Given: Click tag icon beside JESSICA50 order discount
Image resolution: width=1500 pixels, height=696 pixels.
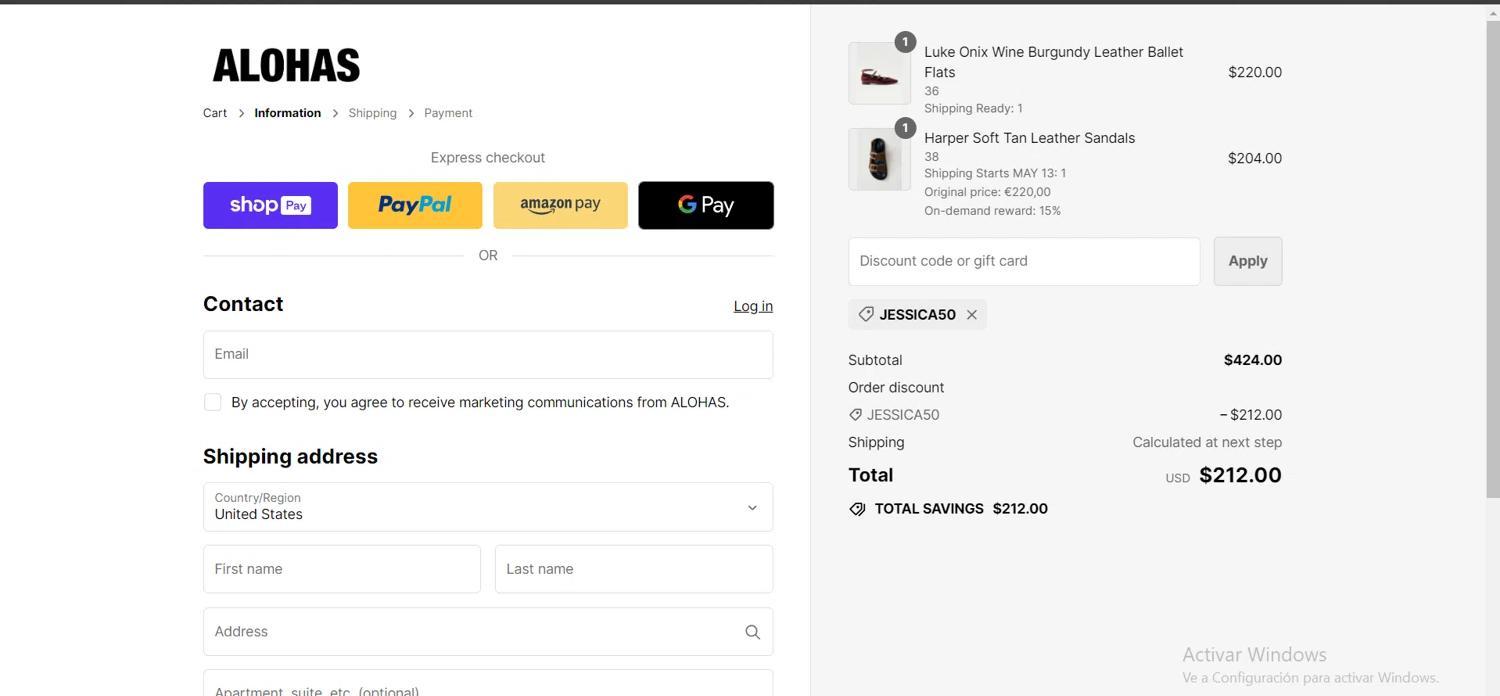Looking at the screenshot, I should [855, 415].
